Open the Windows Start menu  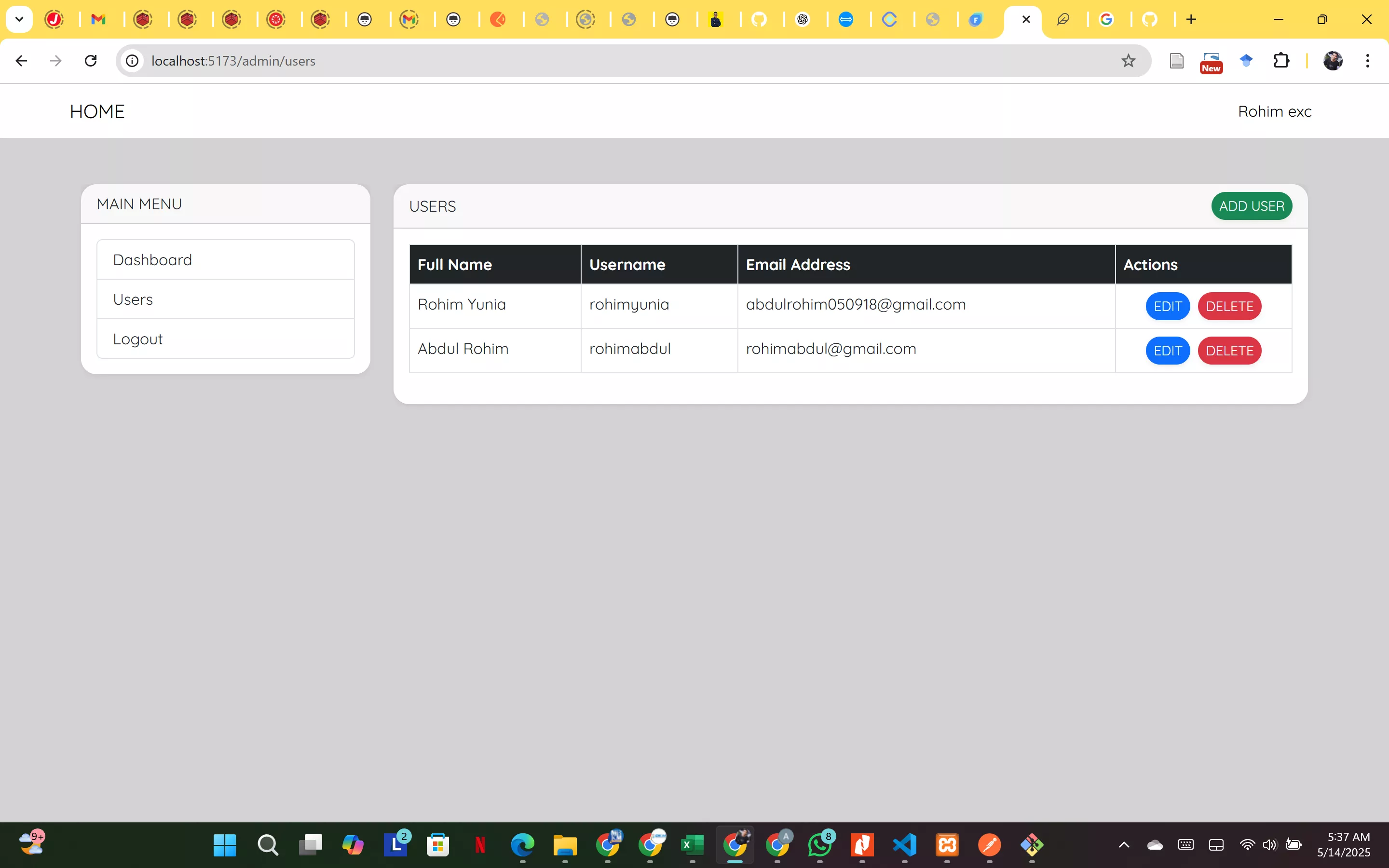coord(224,845)
